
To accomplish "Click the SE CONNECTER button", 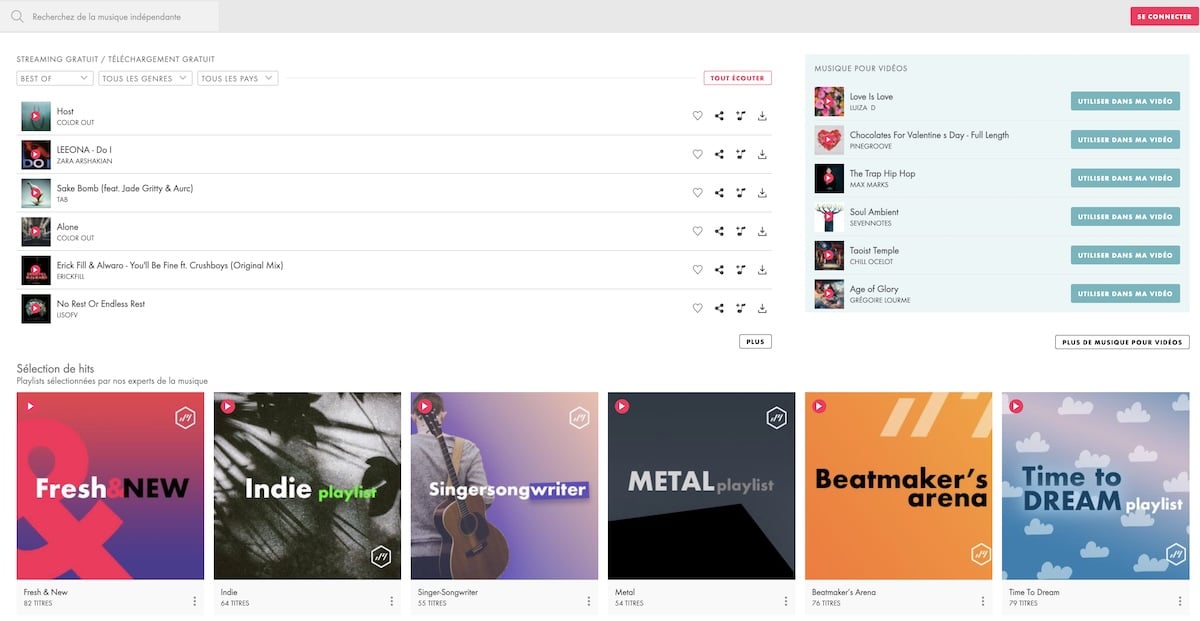I will [1163, 16].
